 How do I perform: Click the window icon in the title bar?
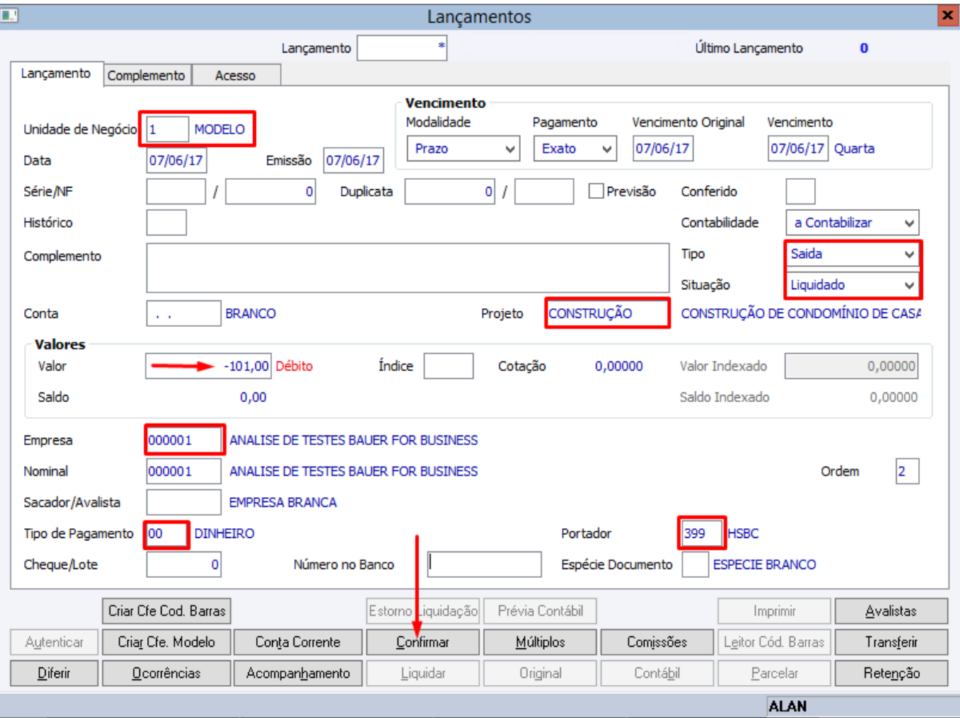point(9,15)
